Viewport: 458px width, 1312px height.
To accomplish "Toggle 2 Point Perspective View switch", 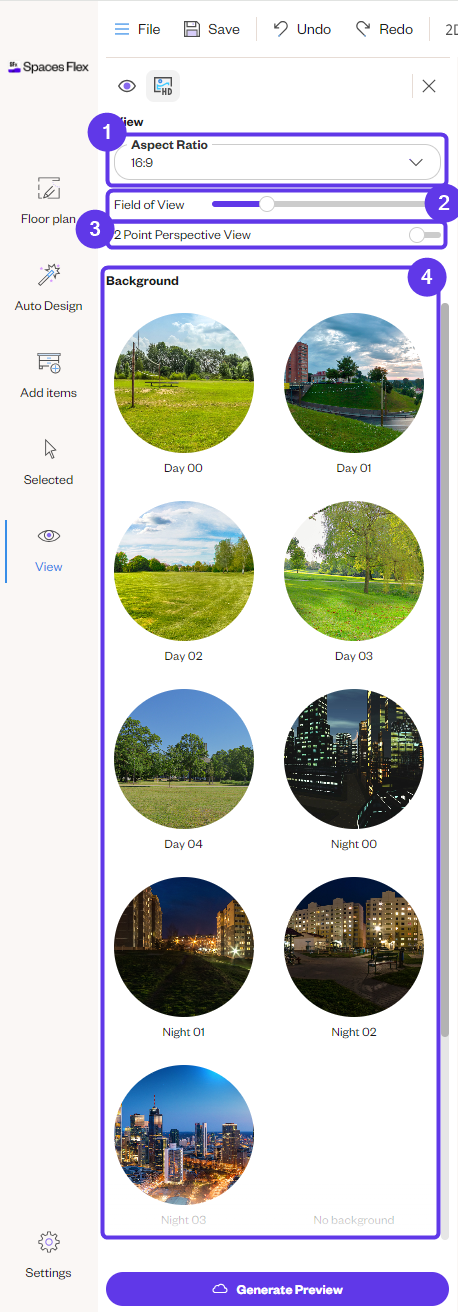I will (424, 235).
